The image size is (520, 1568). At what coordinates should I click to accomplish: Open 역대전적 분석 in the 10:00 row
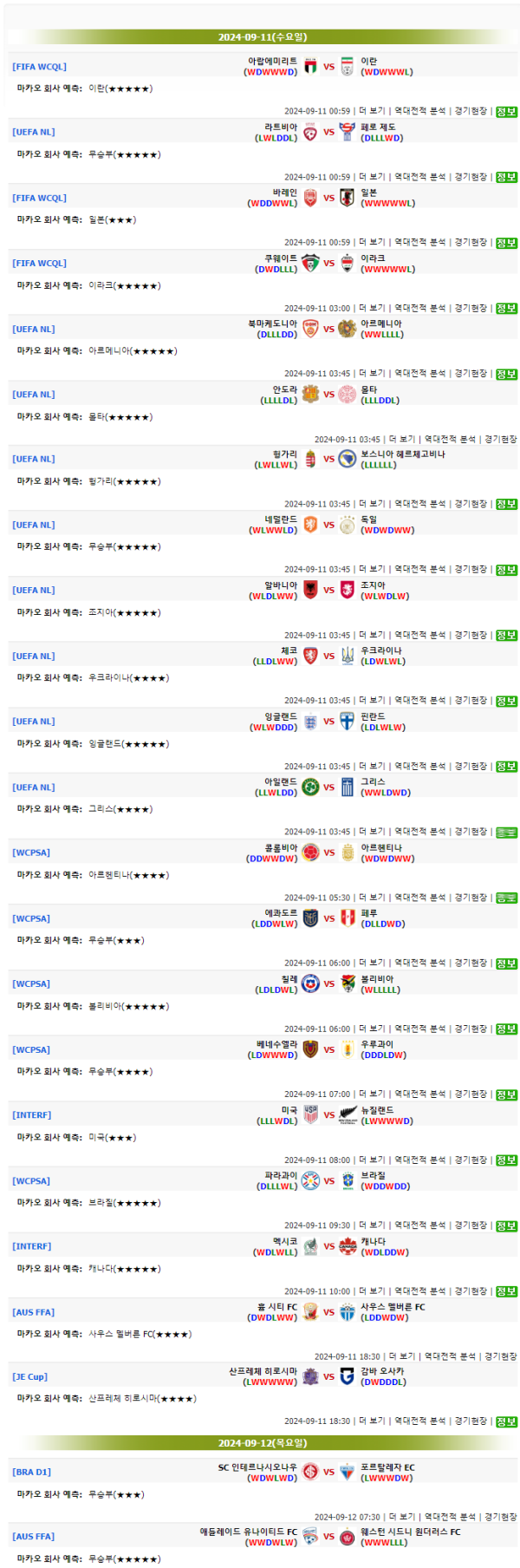[x=419, y=1291]
